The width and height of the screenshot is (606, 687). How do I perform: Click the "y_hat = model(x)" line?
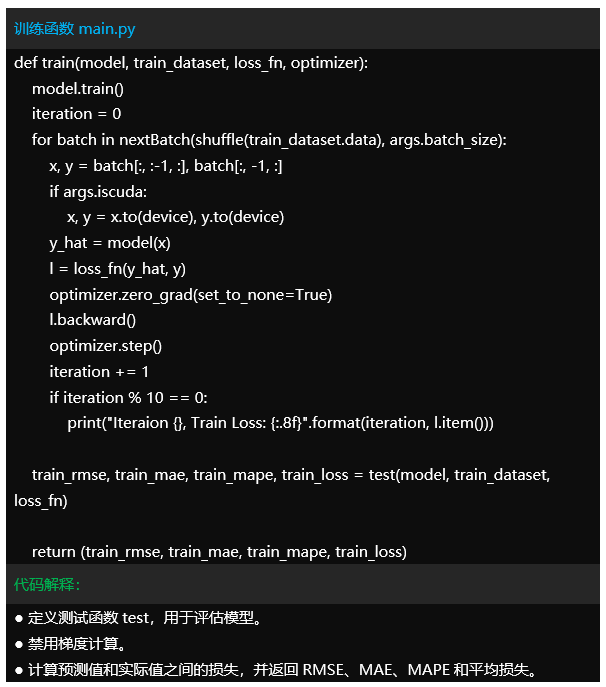click(x=110, y=243)
